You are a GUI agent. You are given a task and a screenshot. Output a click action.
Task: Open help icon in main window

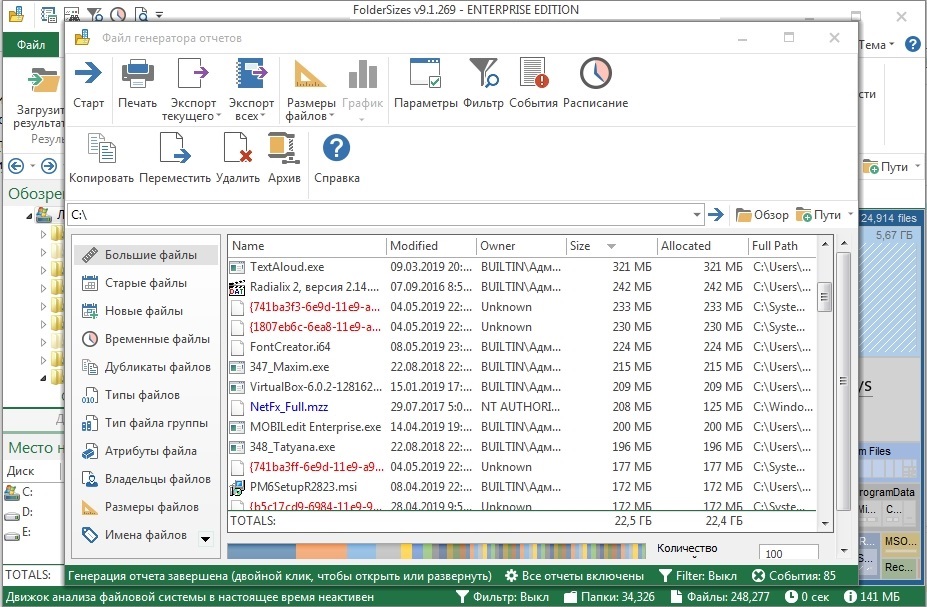pyautogui.click(x=913, y=44)
